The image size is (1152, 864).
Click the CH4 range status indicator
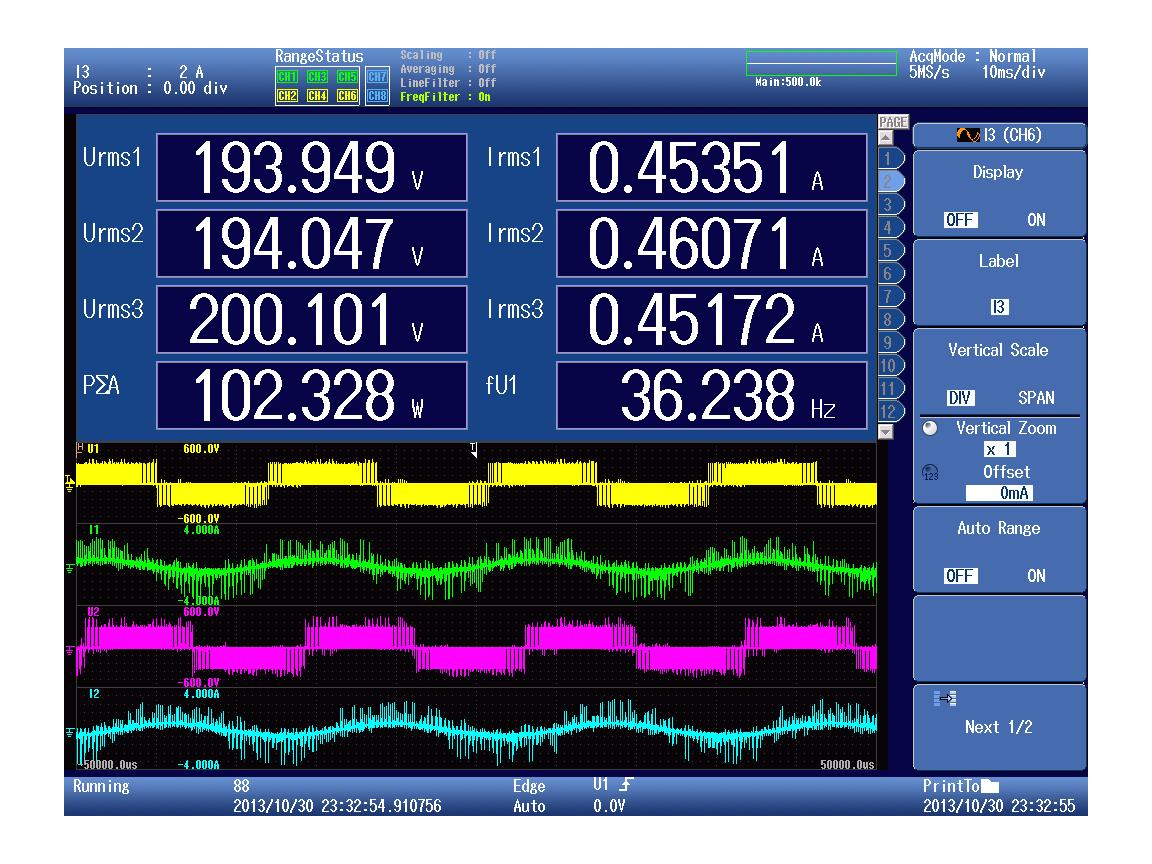pos(317,96)
